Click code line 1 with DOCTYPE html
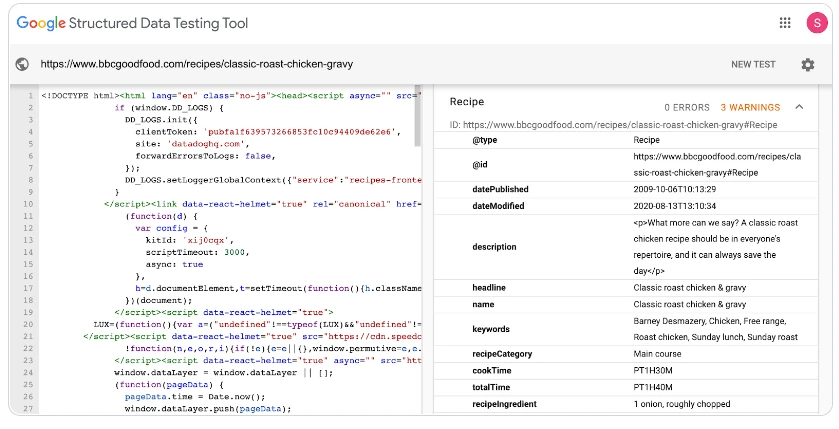The height and width of the screenshot is (429, 839). pyautogui.click(x=231, y=96)
